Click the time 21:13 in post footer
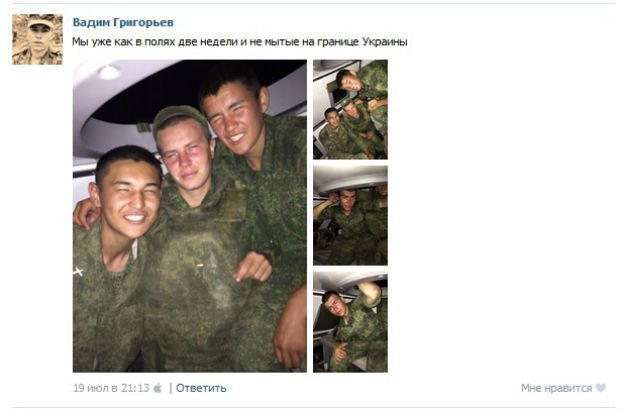This screenshot has width=620, height=410. (135, 388)
